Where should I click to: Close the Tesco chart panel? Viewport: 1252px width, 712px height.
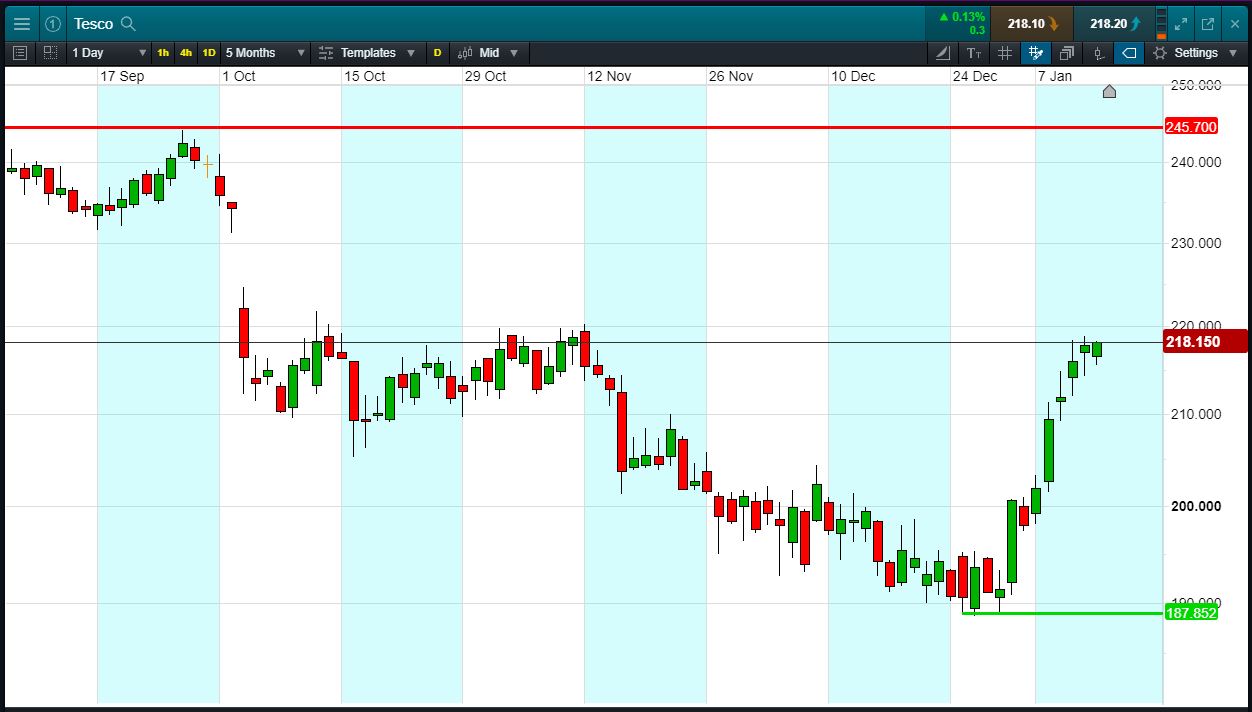point(1234,23)
